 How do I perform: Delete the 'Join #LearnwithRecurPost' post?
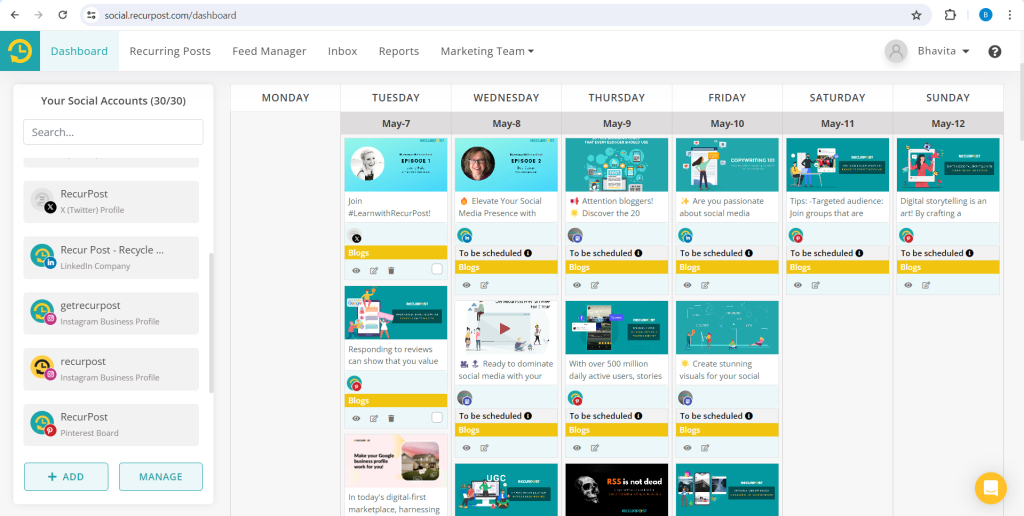(x=391, y=270)
